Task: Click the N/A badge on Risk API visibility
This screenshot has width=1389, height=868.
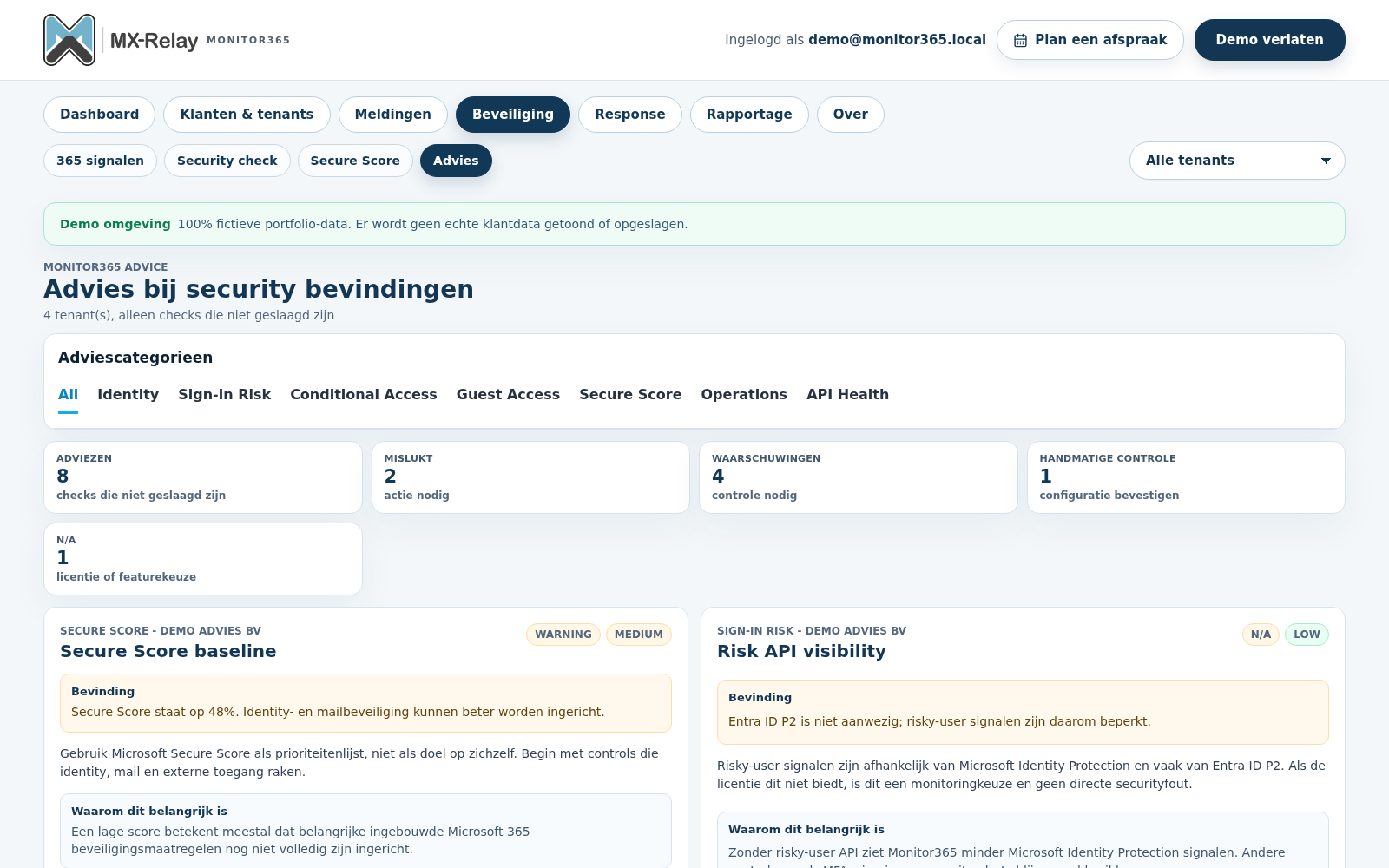Action: coord(1261,635)
